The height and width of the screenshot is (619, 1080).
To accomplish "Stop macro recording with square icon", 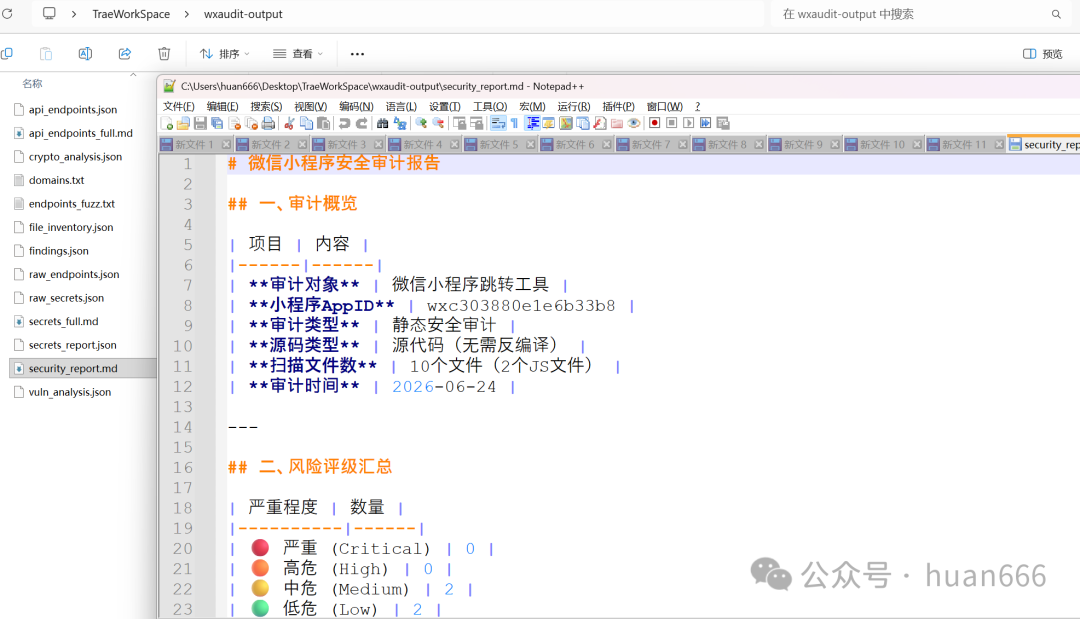I will click(x=672, y=123).
